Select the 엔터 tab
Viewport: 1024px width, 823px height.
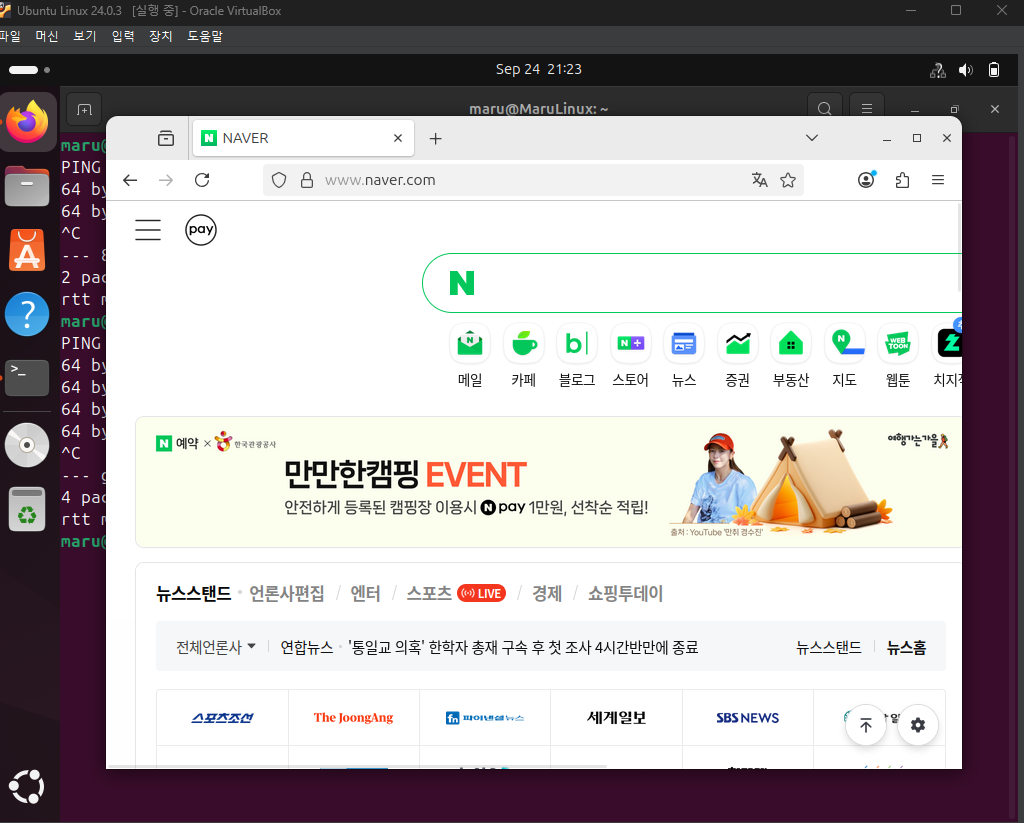tap(365, 594)
